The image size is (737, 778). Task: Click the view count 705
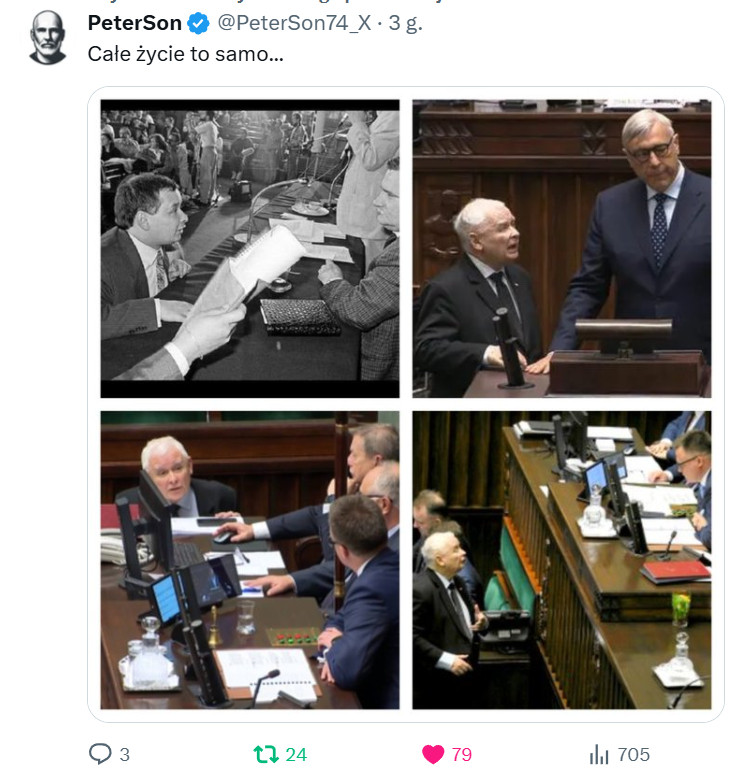pyautogui.click(x=634, y=755)
